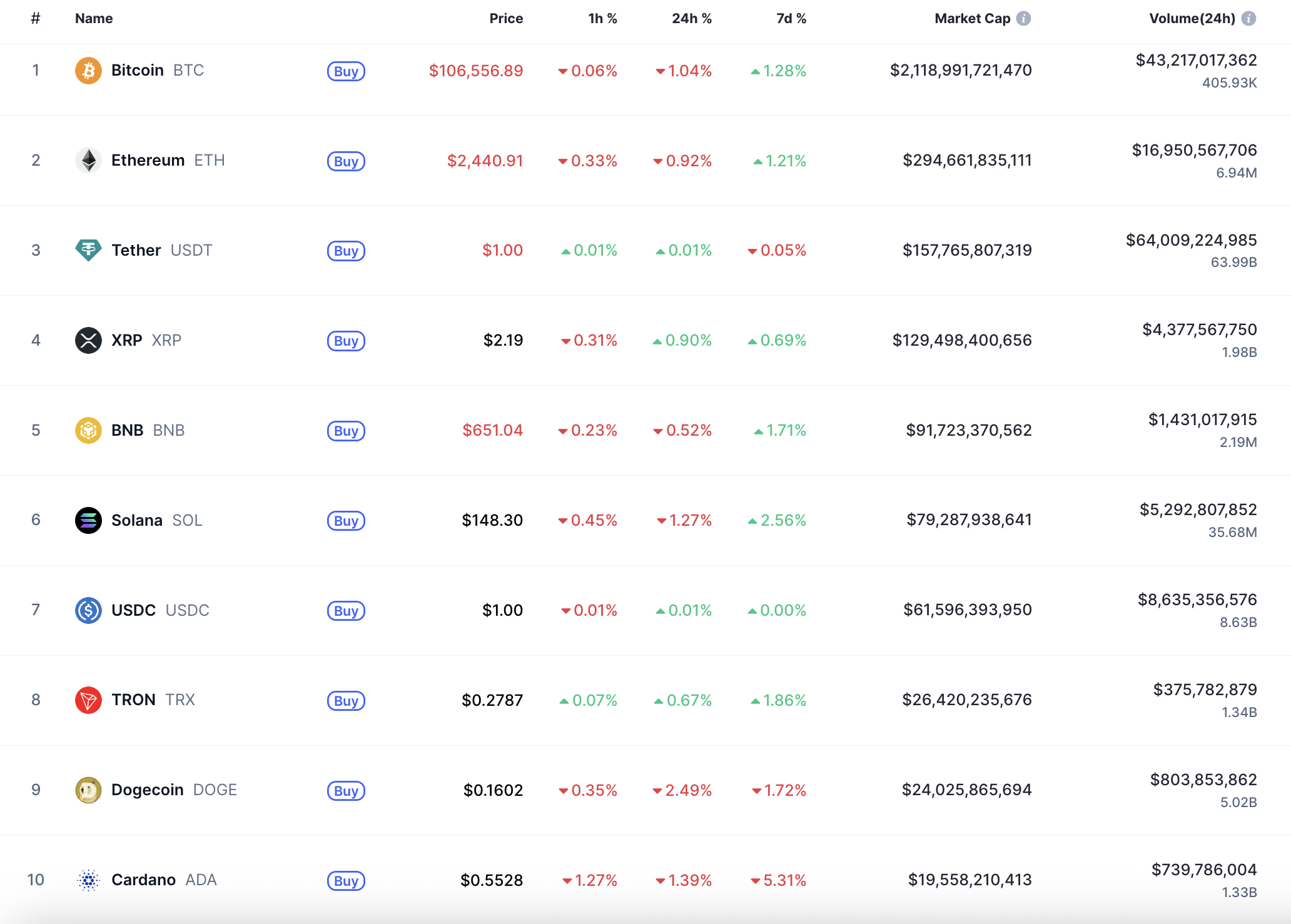Screen dimensions: 1291x924
Task: Click Tether volume $64,009,224,985
Action: pos(1192,240)
